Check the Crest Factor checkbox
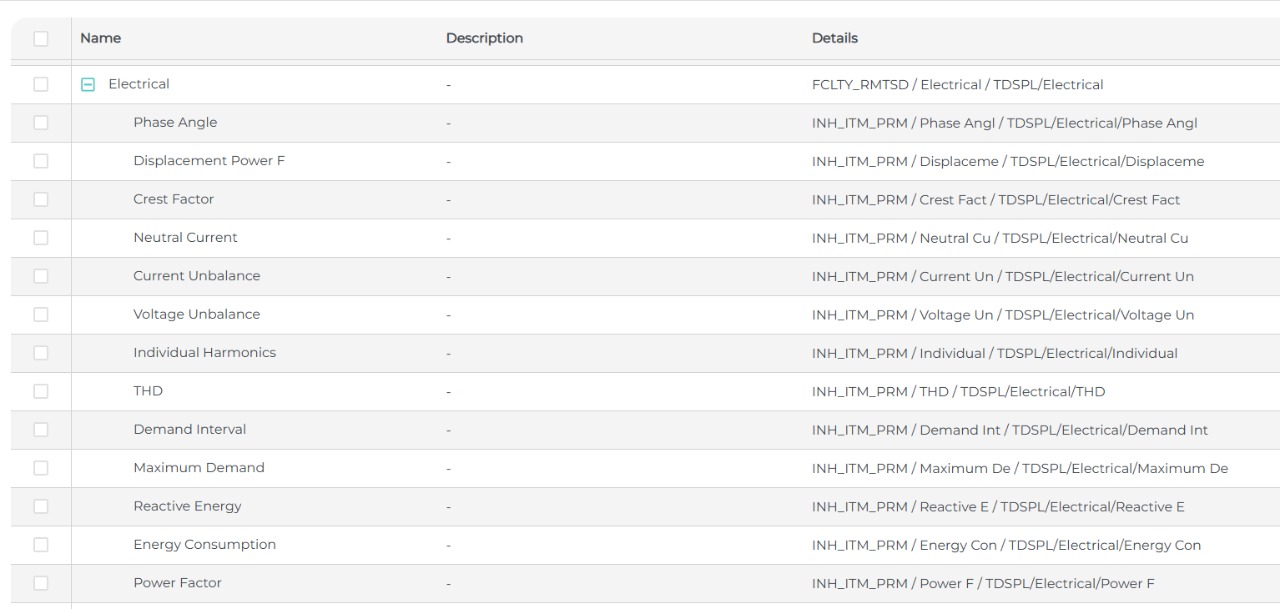 tap(40, 199)
